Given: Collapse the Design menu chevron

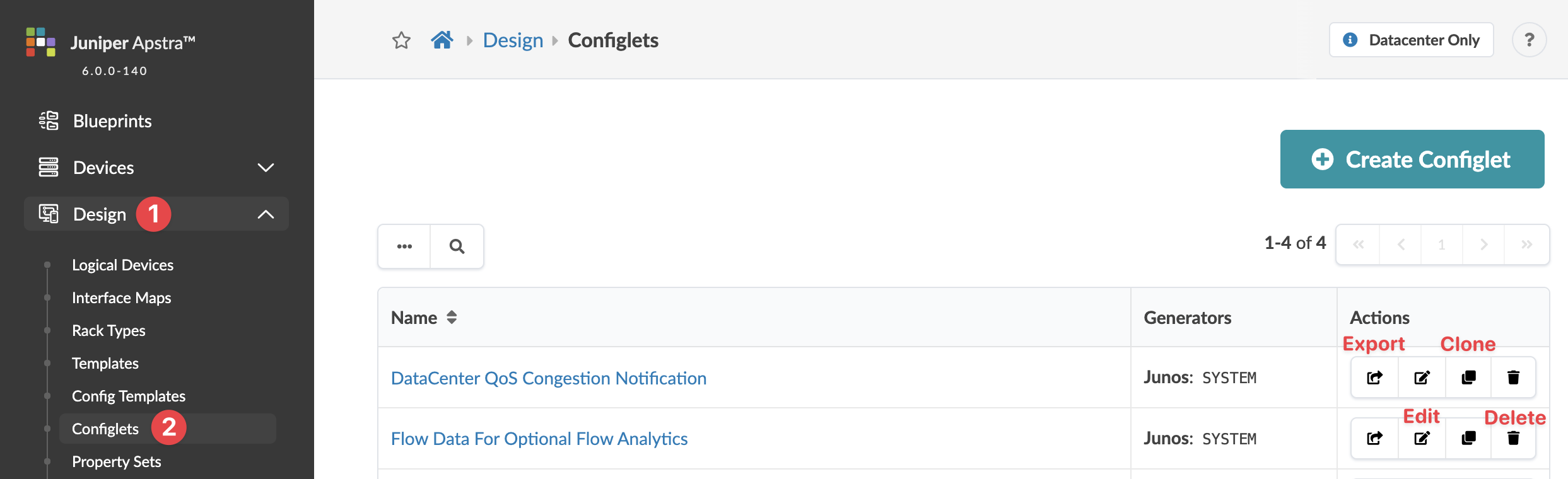Looking at the screenshot, I should [266, 214].
